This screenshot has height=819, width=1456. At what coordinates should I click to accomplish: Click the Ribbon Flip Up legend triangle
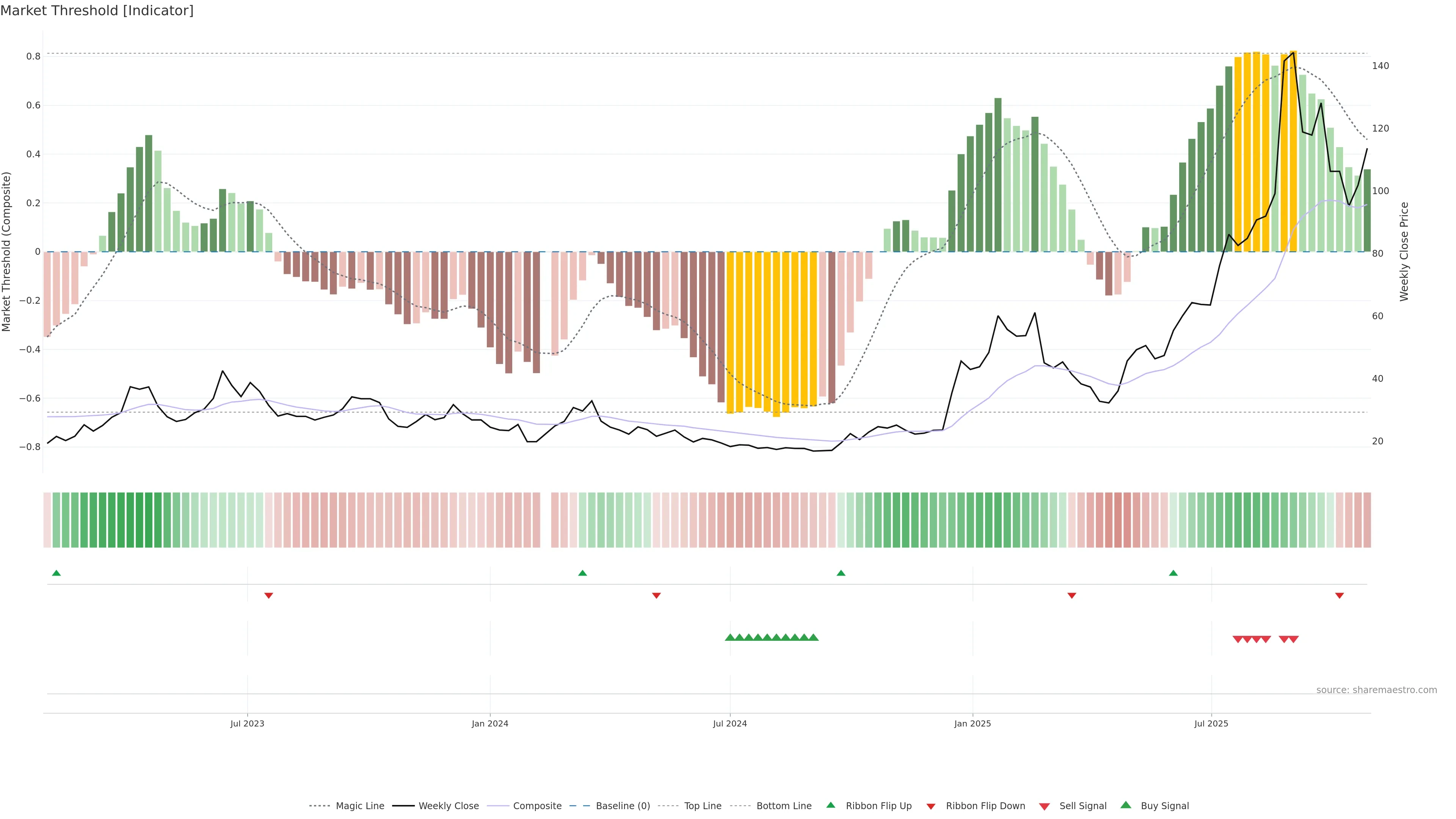click(830, 805)
